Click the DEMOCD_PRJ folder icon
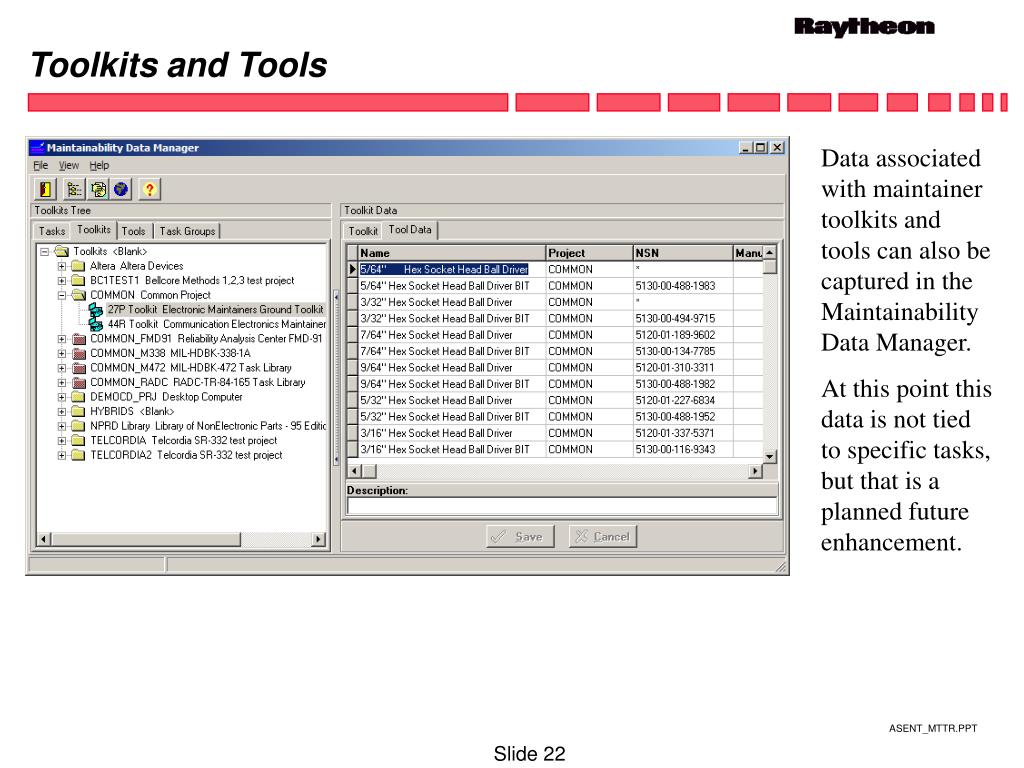1024x768 pixels. pyautogui.click(x=78, y=397)
